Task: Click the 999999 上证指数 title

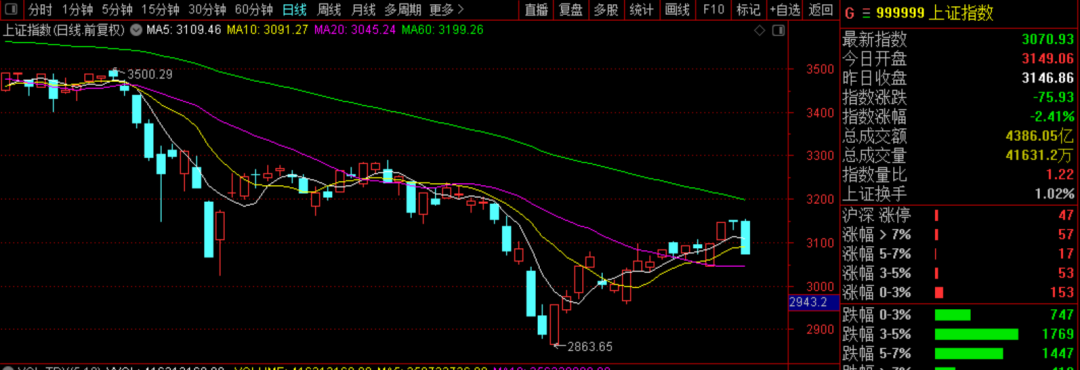Action: click(x=935, y=13)
